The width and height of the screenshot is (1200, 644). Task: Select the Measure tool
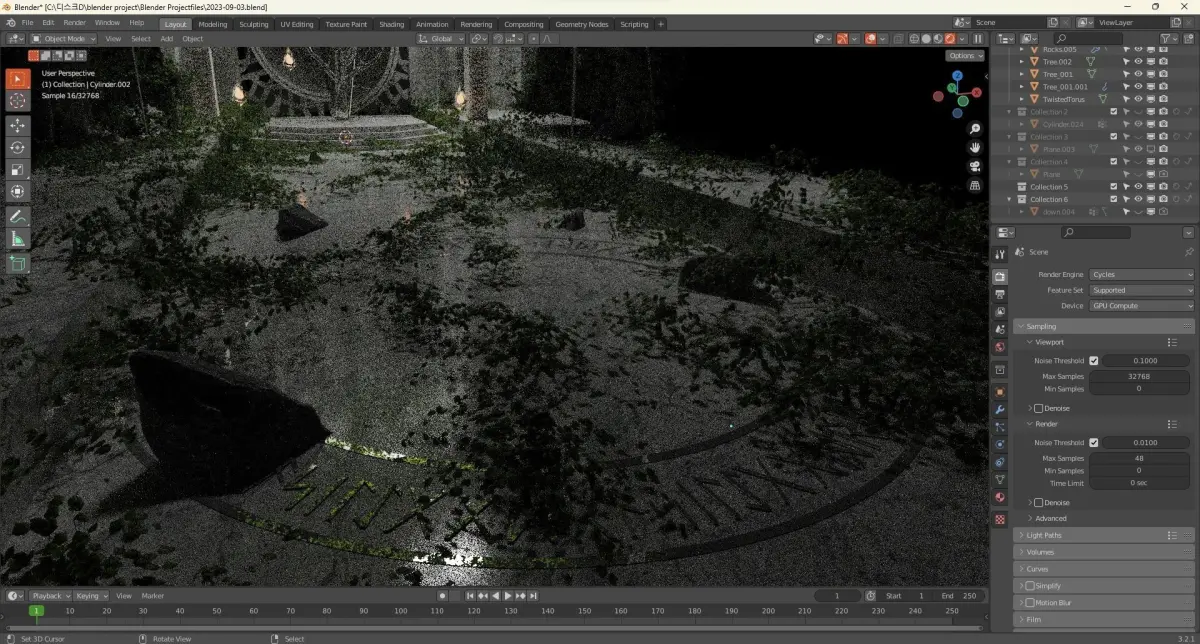coord(18,238)
